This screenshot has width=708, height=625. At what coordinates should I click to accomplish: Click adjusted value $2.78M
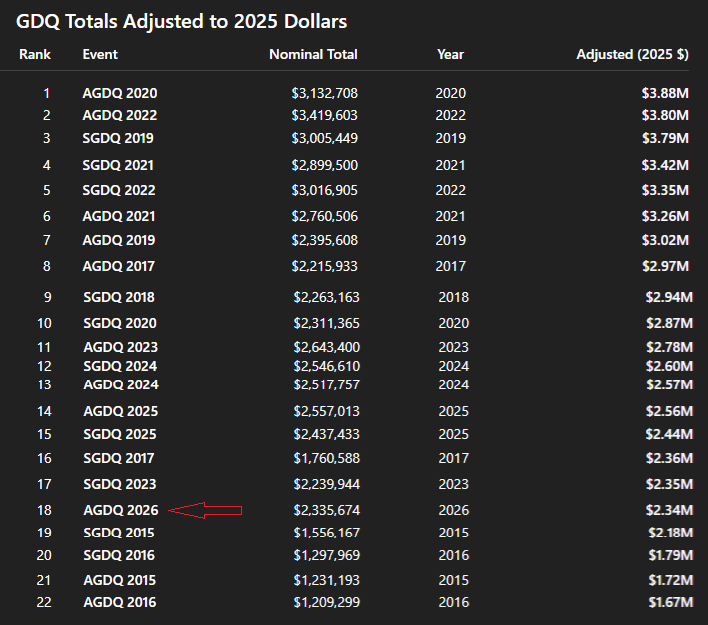point(669,347)
